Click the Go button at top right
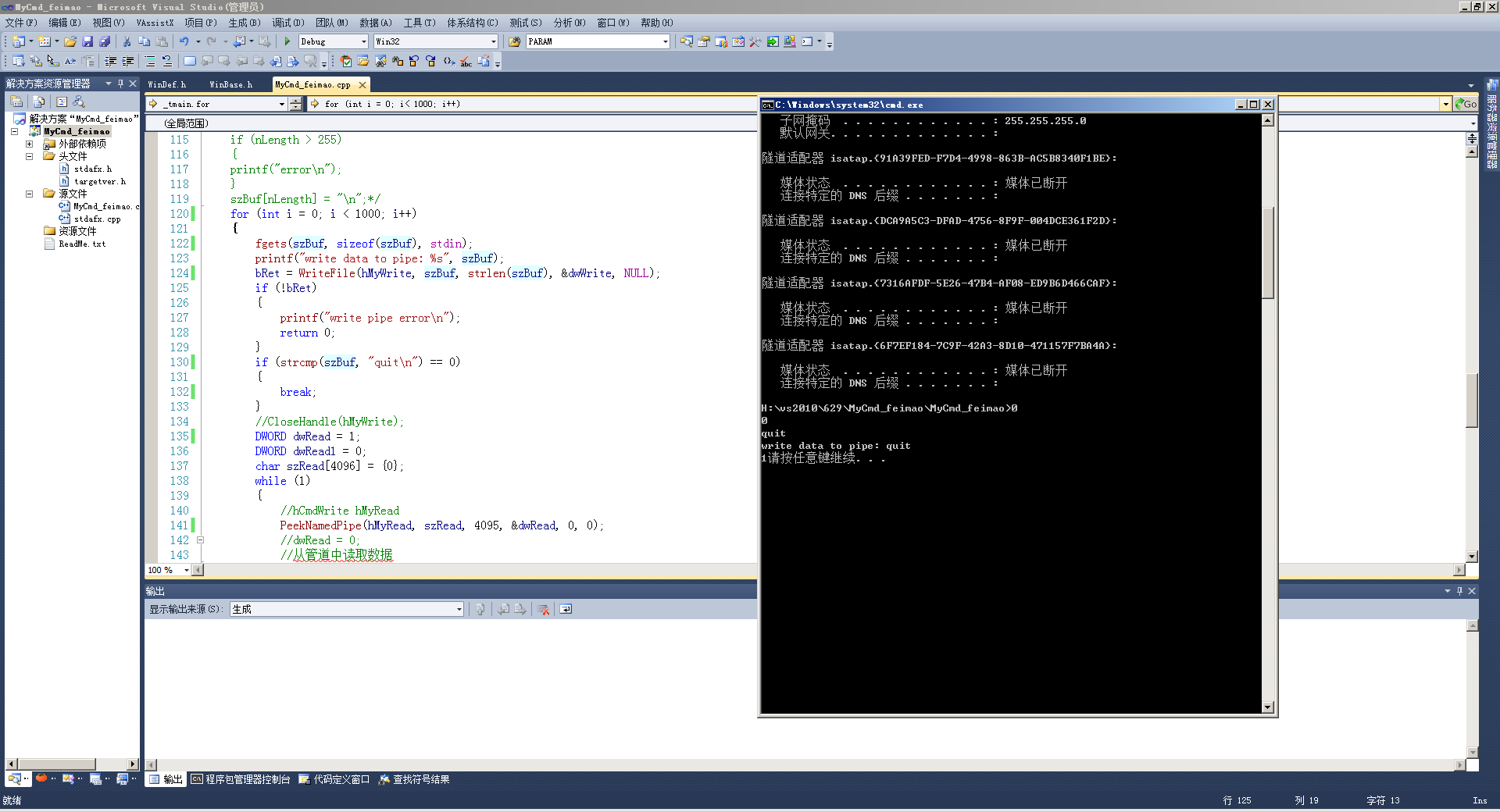The width and height of the screenshot is (1500, 812). tap(1466, 104)
